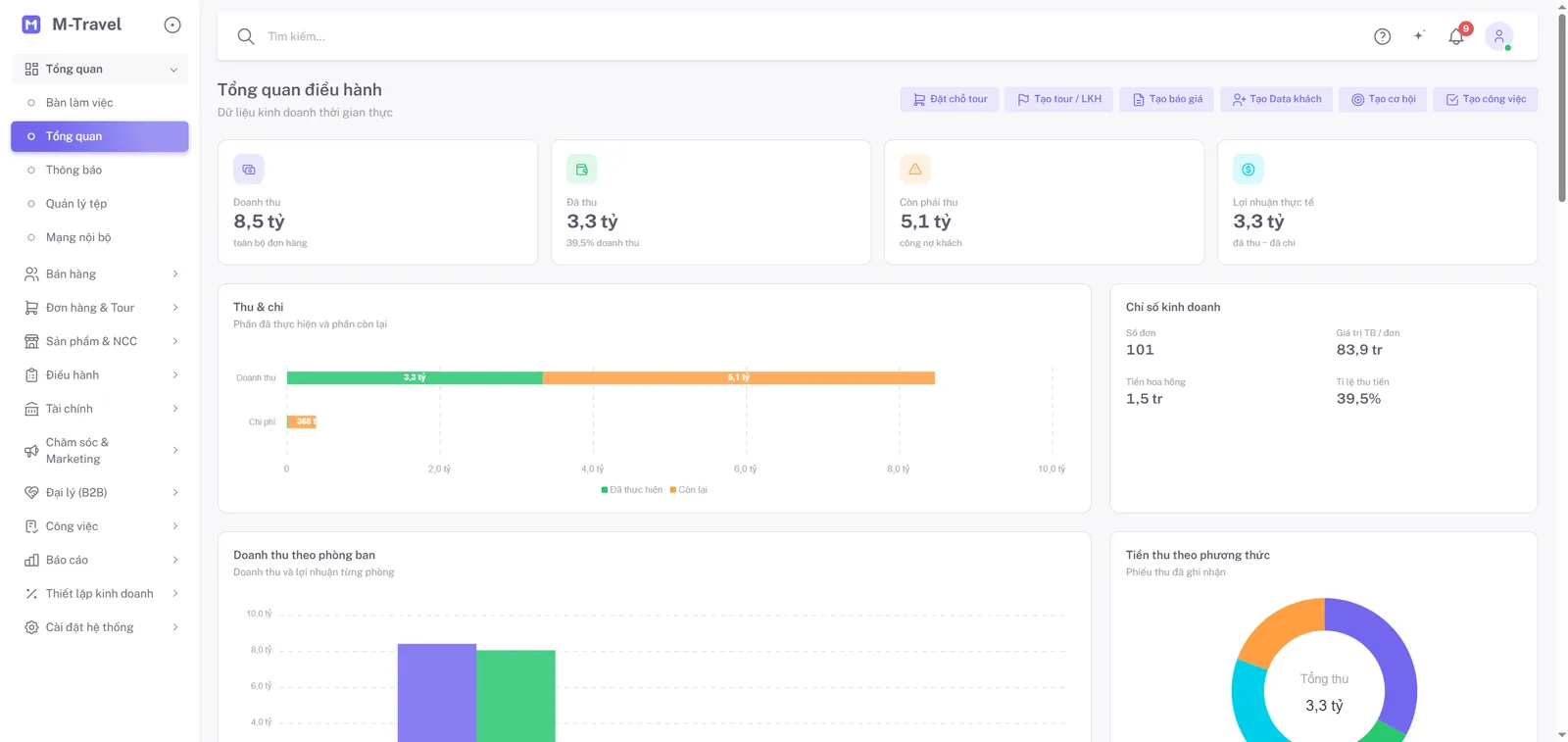
Task: Open the notifications bell
Action: [x=1456, y=36]
